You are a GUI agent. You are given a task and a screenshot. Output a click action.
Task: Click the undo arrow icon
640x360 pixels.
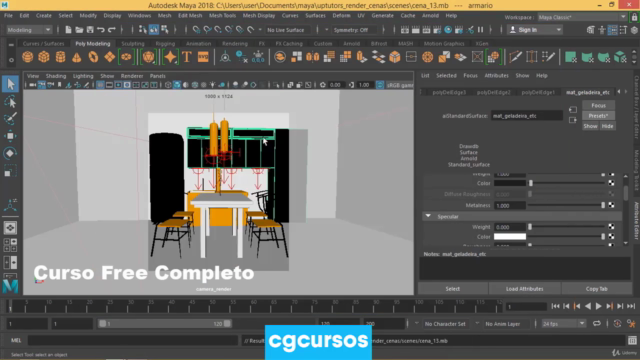[x=100, y=30]
